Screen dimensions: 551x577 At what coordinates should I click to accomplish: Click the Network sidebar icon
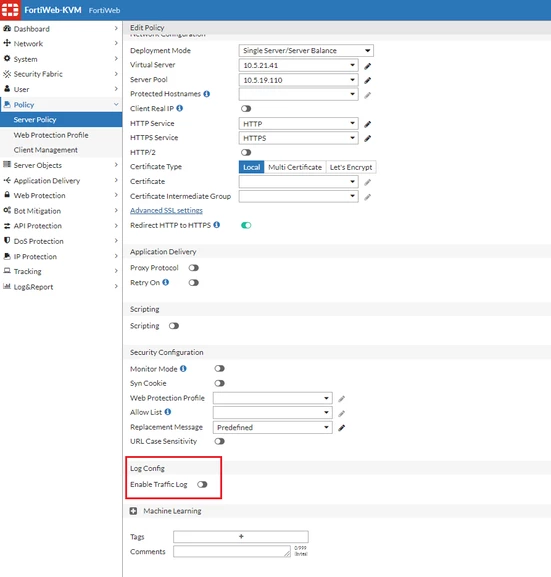click(x=7, y=43)
